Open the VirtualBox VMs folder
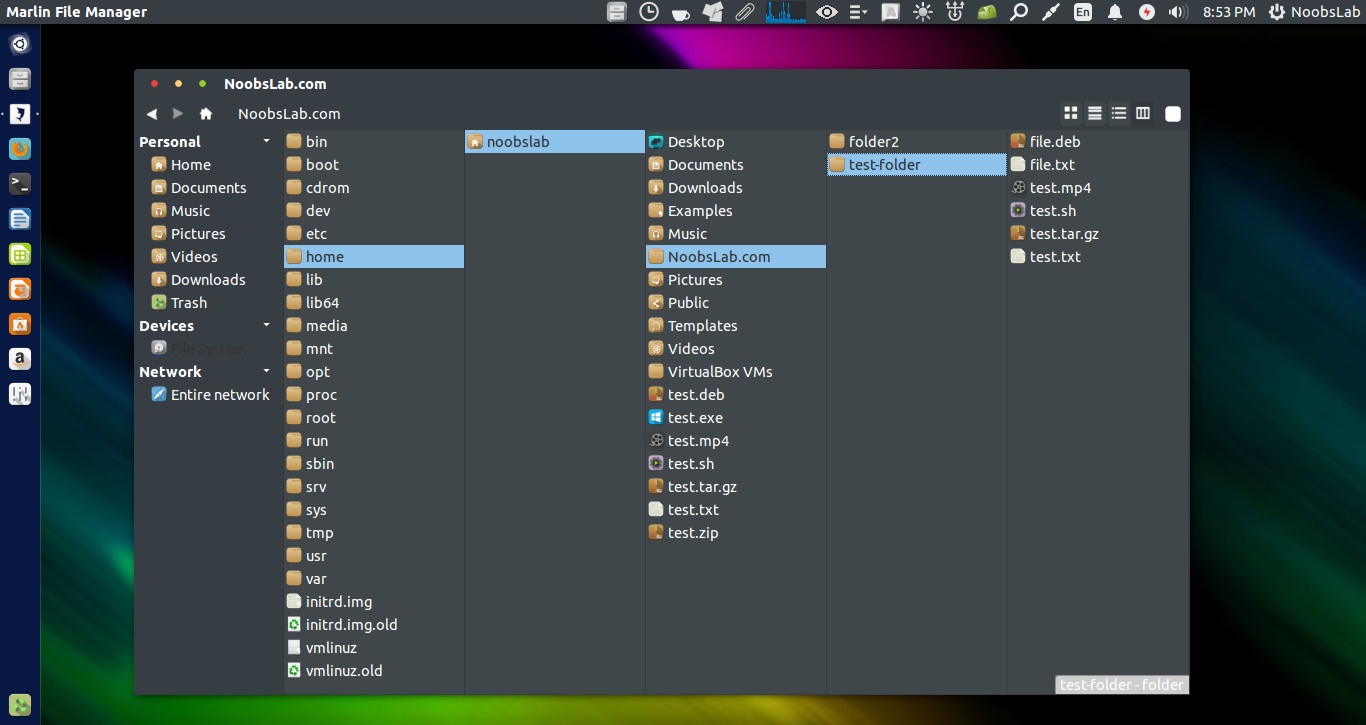The width and height of the screenshot is (1366, 725). point(736,372)
